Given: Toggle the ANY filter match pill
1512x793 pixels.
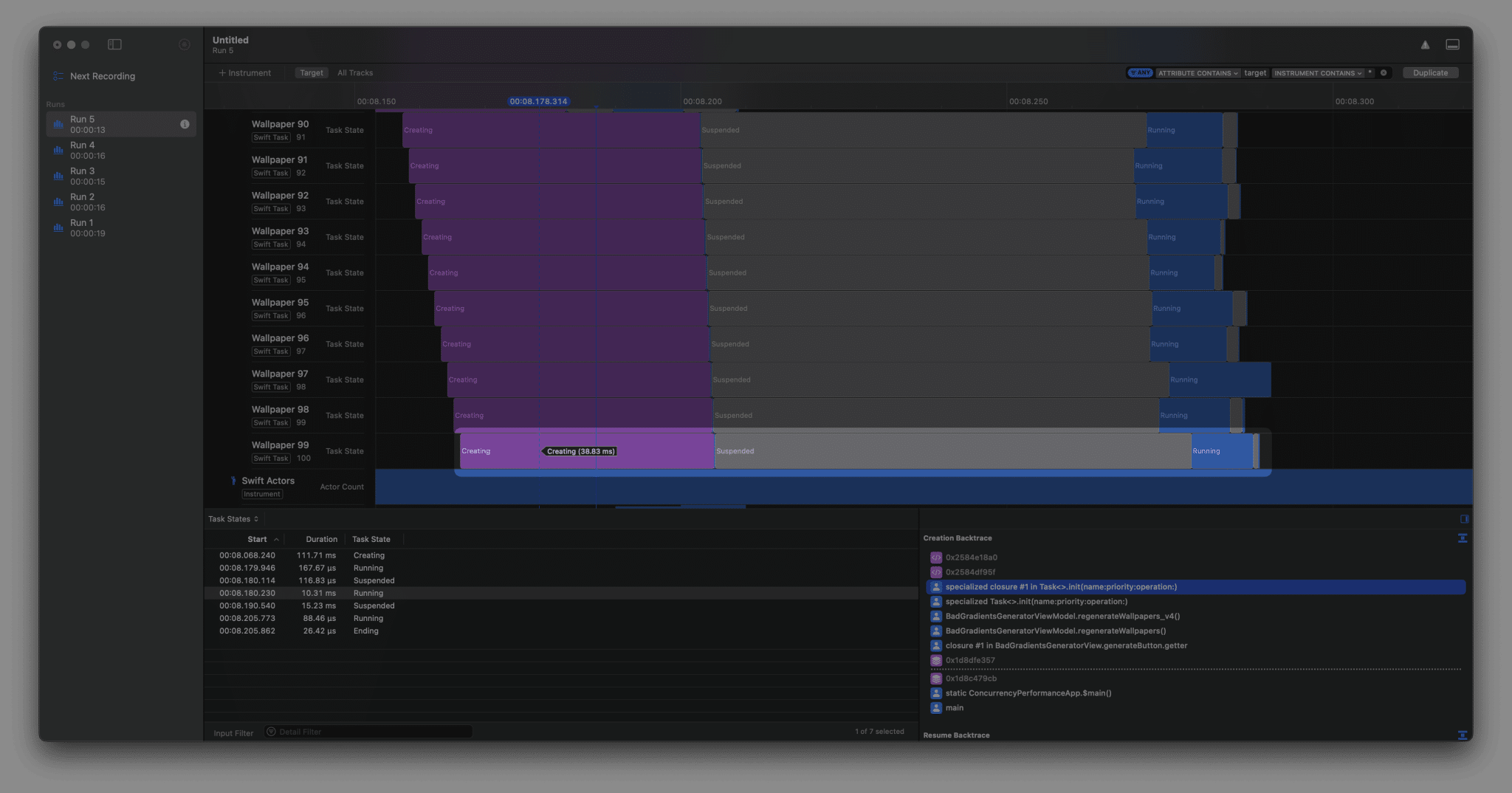Looking at the screenshot, I should click(1140, 73).
